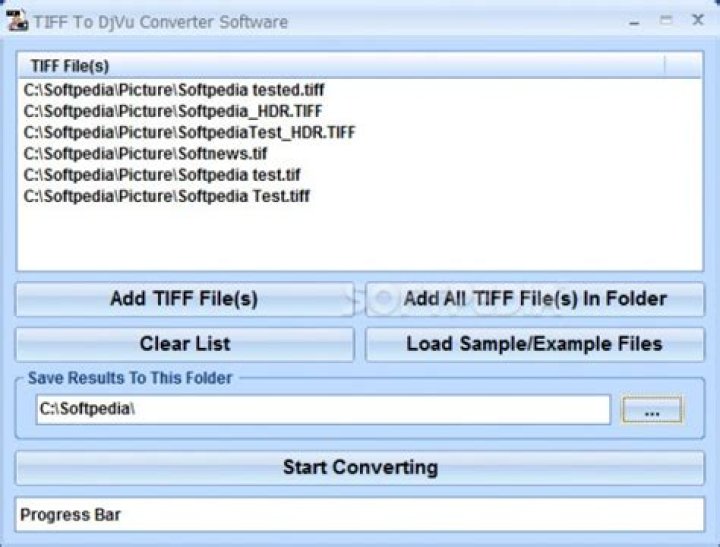720x547 pixels.
Task: Minimize the converter window
Action: click(x=635, y=22)
